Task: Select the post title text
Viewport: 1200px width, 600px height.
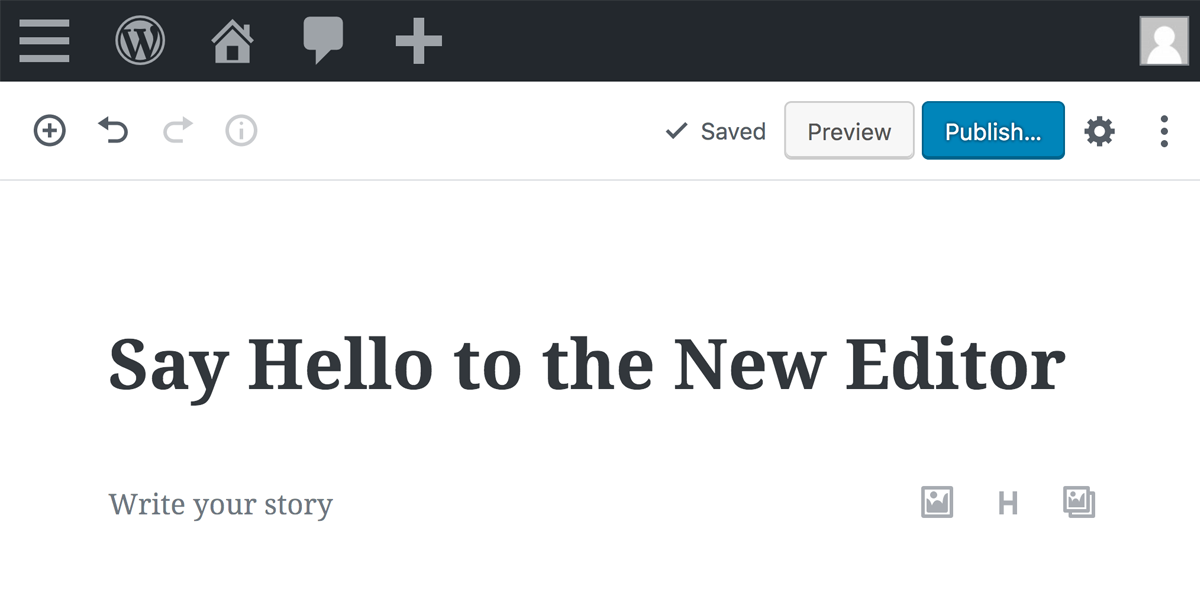Action: point(588,364)
